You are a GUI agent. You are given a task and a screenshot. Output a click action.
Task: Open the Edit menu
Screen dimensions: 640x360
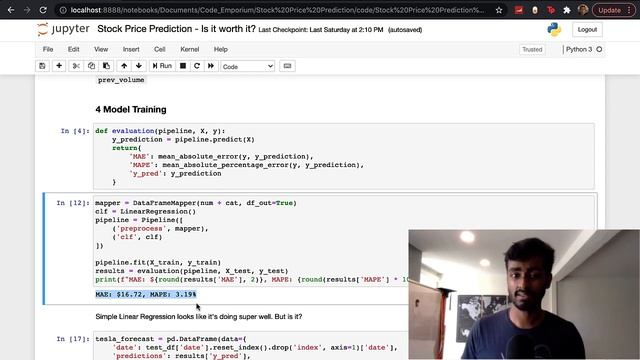point(73,49)
